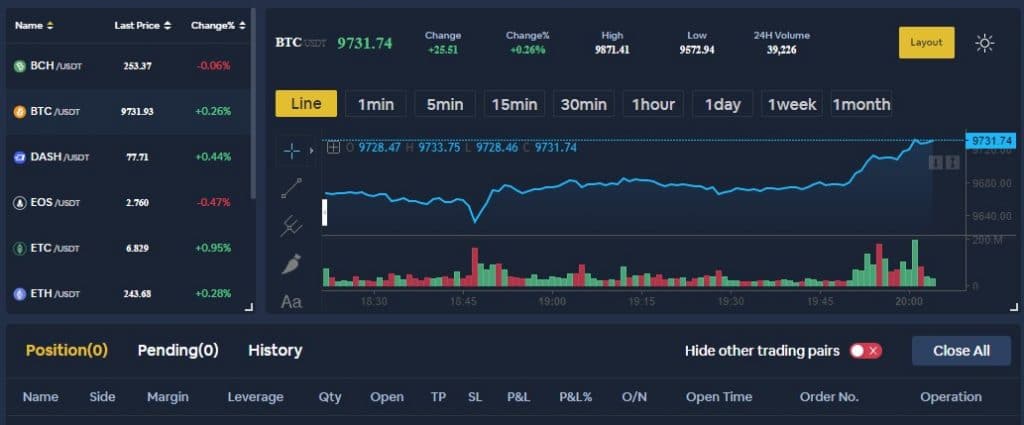
Task: Select the trend line drawing tool
Action: coord(291,188)
